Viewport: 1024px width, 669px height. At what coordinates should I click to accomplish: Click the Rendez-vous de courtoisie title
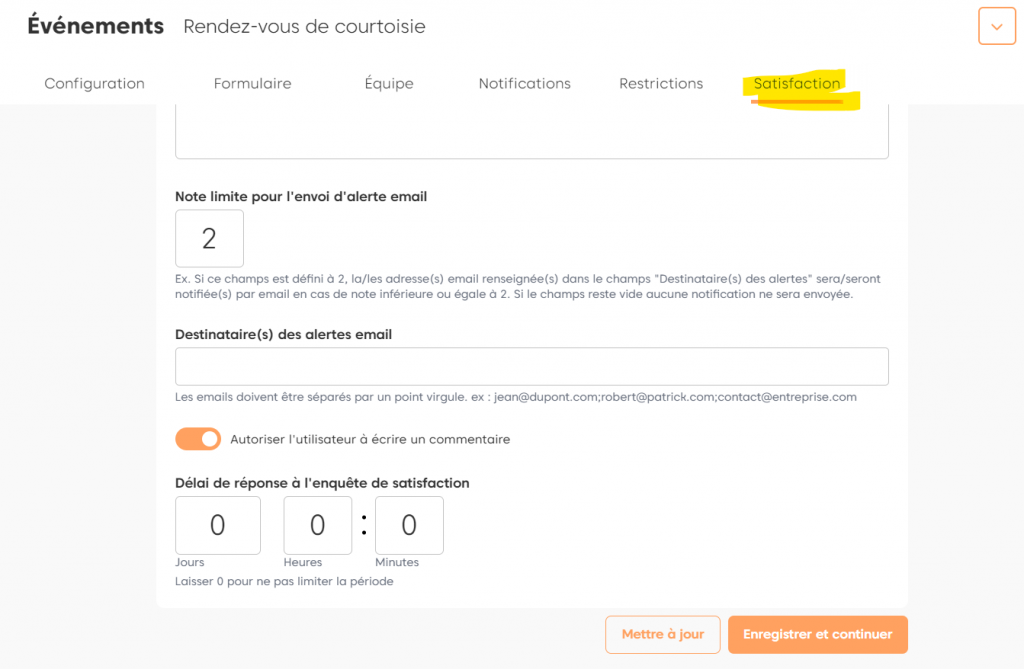[304, 27]
